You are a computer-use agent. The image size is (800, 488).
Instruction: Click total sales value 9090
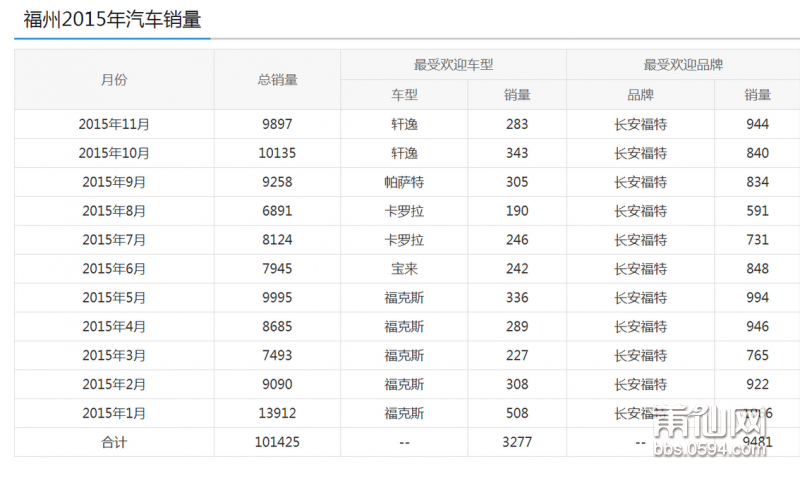coord(277,384)
